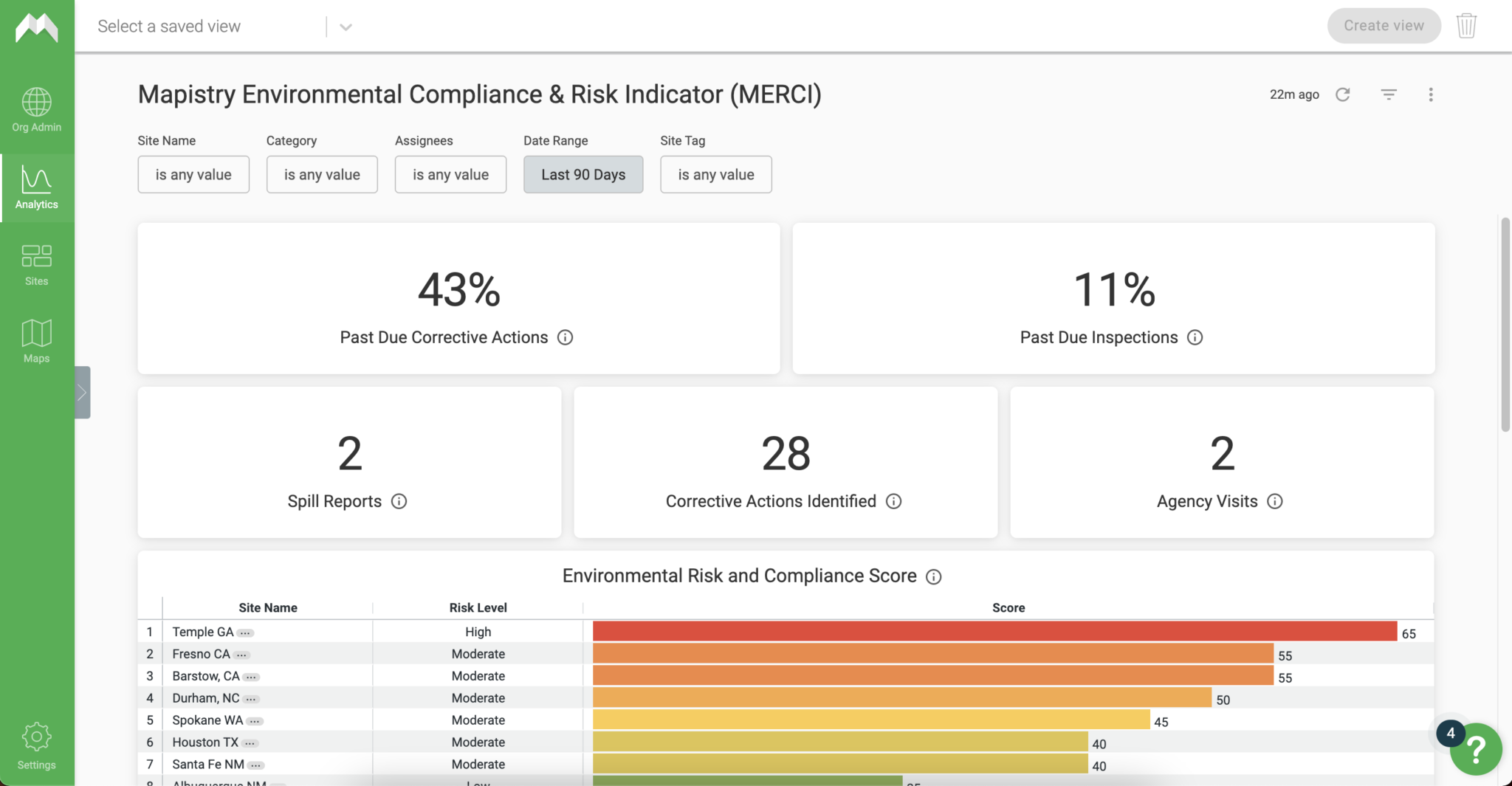The width and height of the screenshot is (1512, 786).
Task: Click the Mapistry logo icon
Action: click(x=37, y=28)
